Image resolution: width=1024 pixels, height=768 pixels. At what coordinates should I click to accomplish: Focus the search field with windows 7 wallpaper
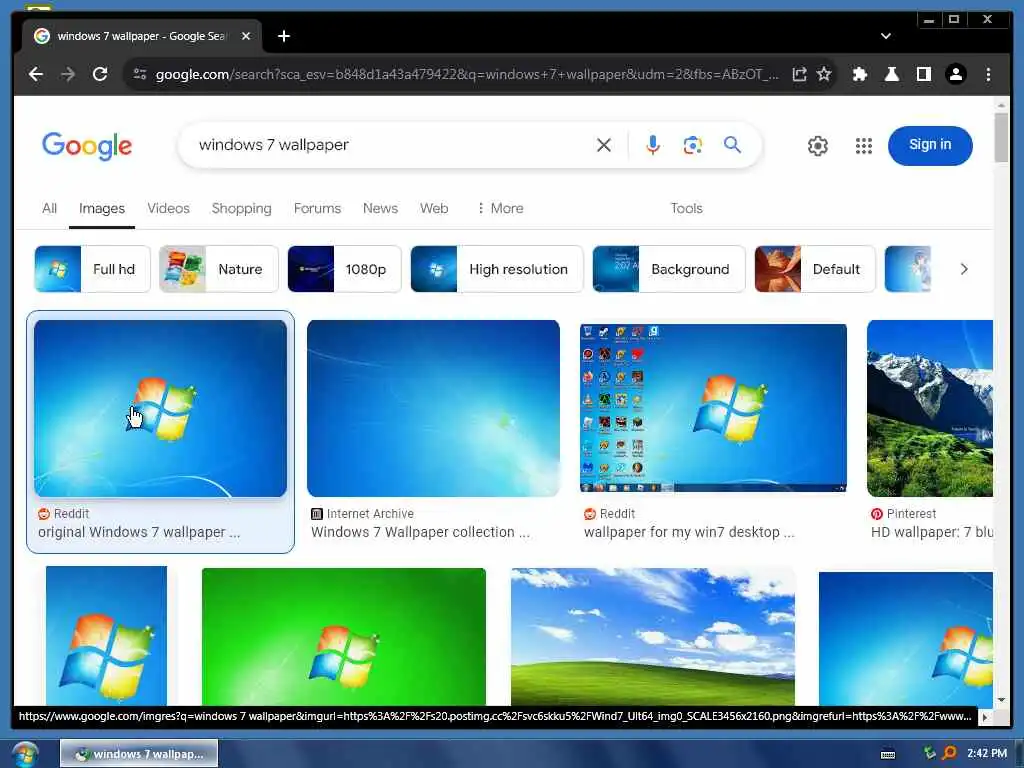pyautogui.click(x=392, y=145)
